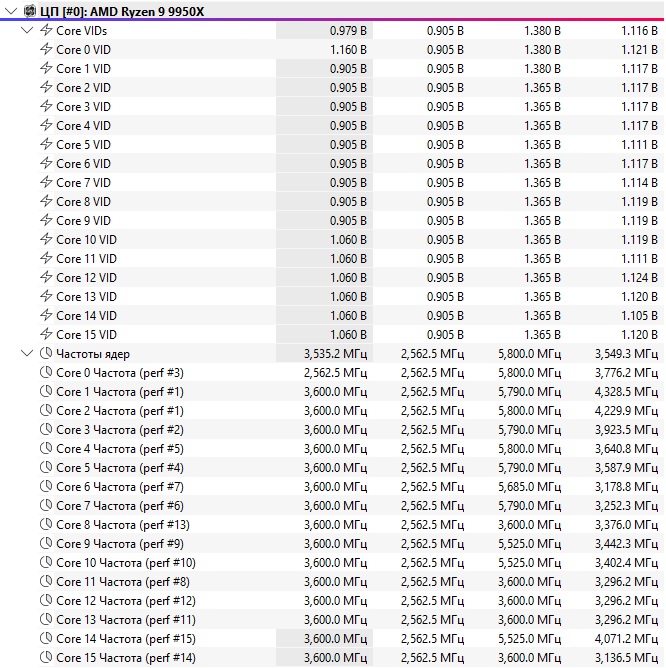Select Core 9 Частота (perf #9) row

click(x=350, y=544)
